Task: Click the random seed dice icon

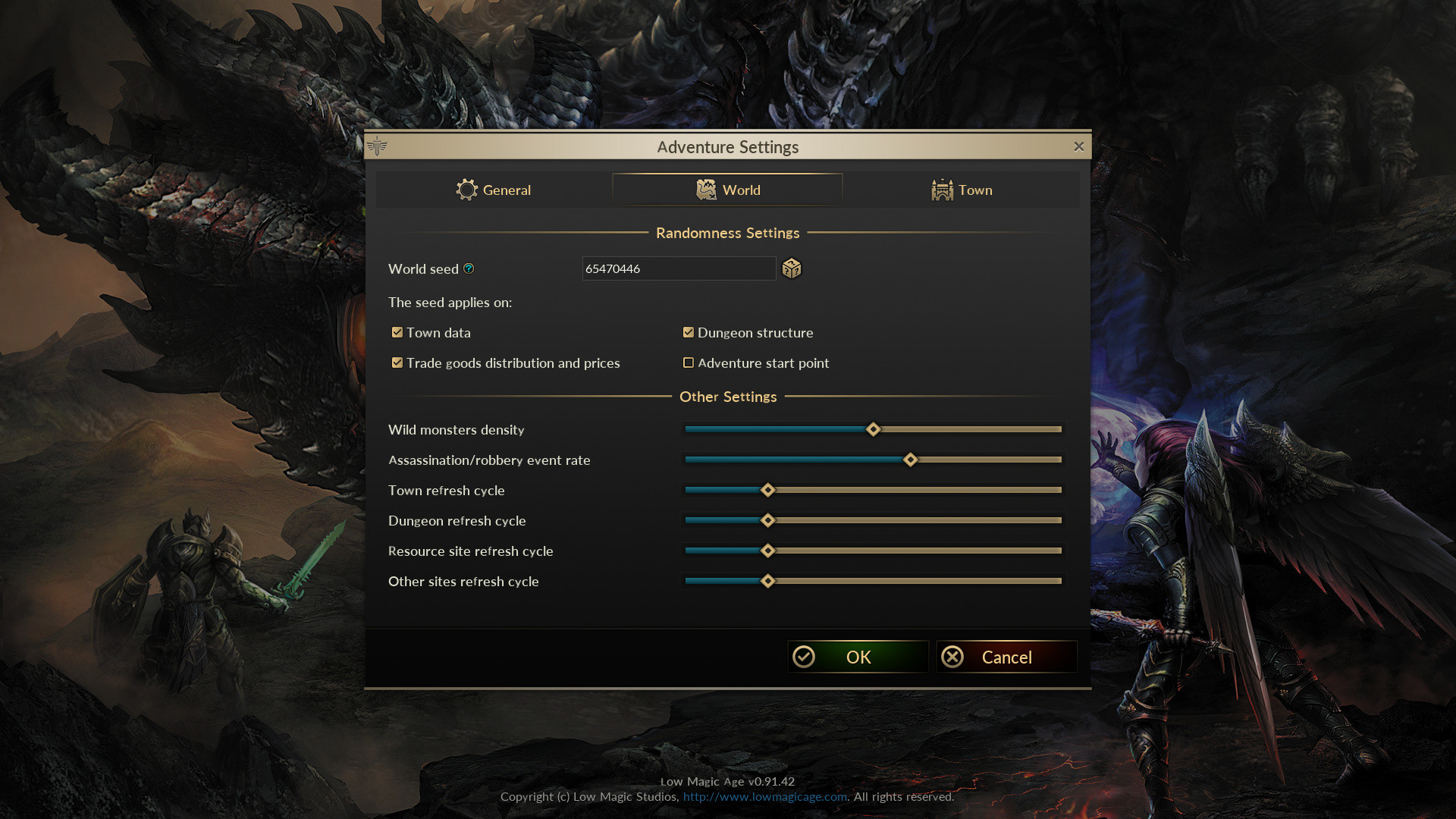Action: (792, 268)
